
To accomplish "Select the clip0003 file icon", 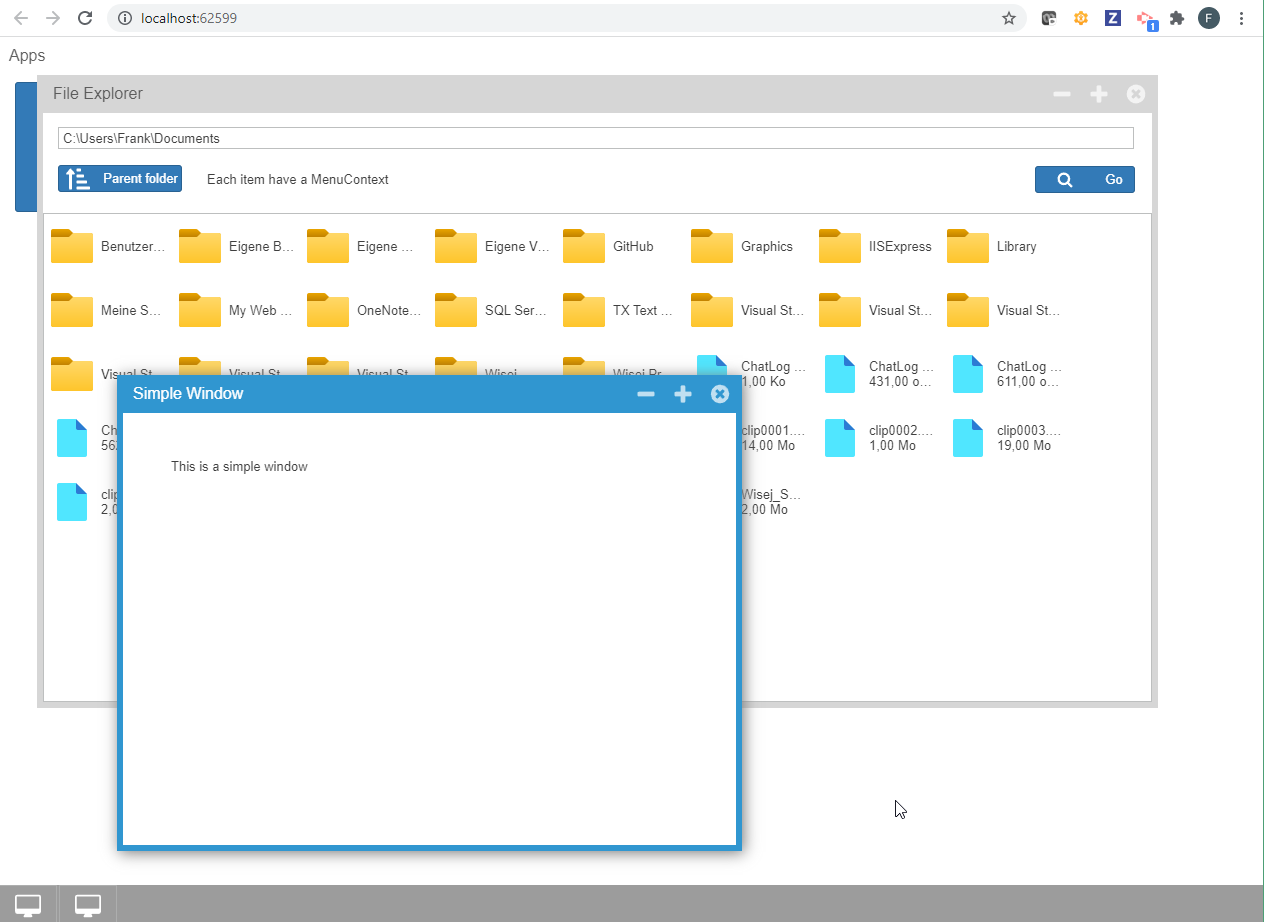I will pos(968,438).
